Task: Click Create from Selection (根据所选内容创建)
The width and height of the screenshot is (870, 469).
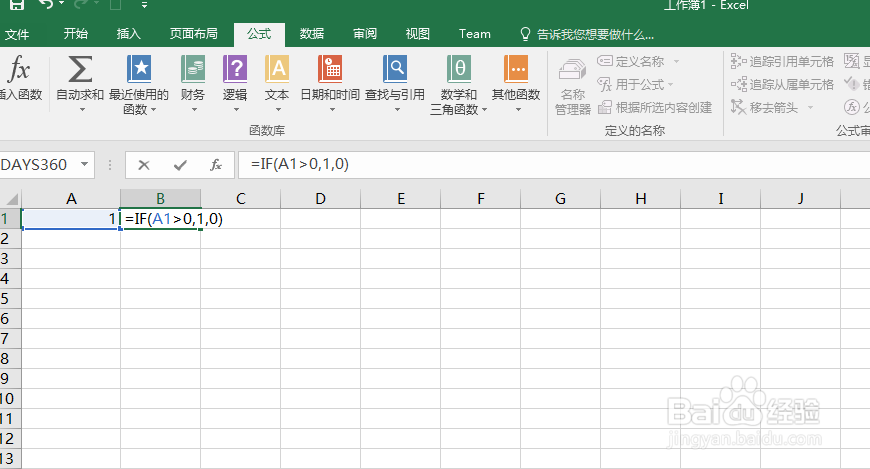Action: [655, 108]
